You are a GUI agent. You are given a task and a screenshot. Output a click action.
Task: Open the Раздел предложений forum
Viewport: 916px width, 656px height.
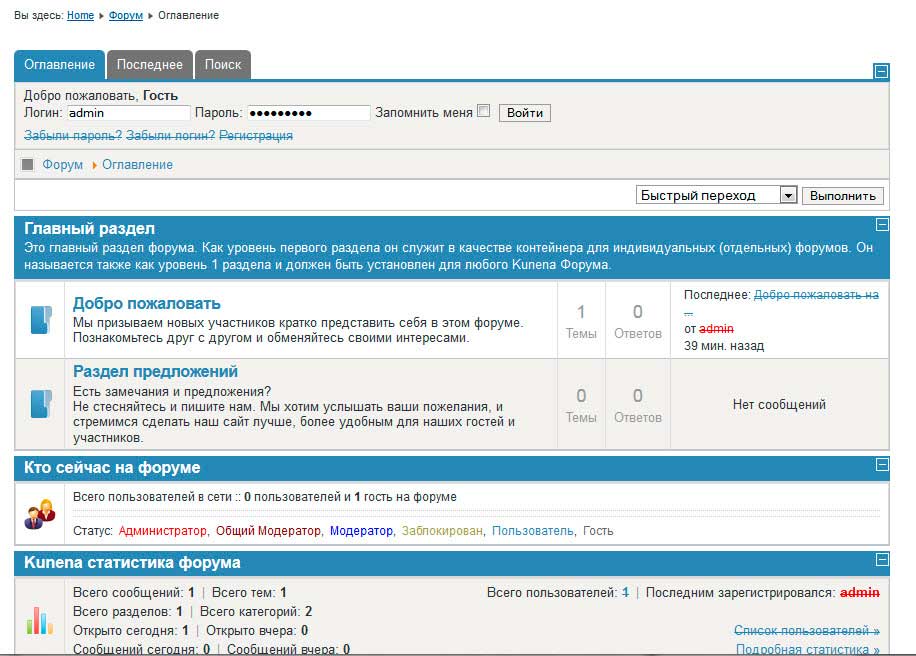tap(155, 372)
